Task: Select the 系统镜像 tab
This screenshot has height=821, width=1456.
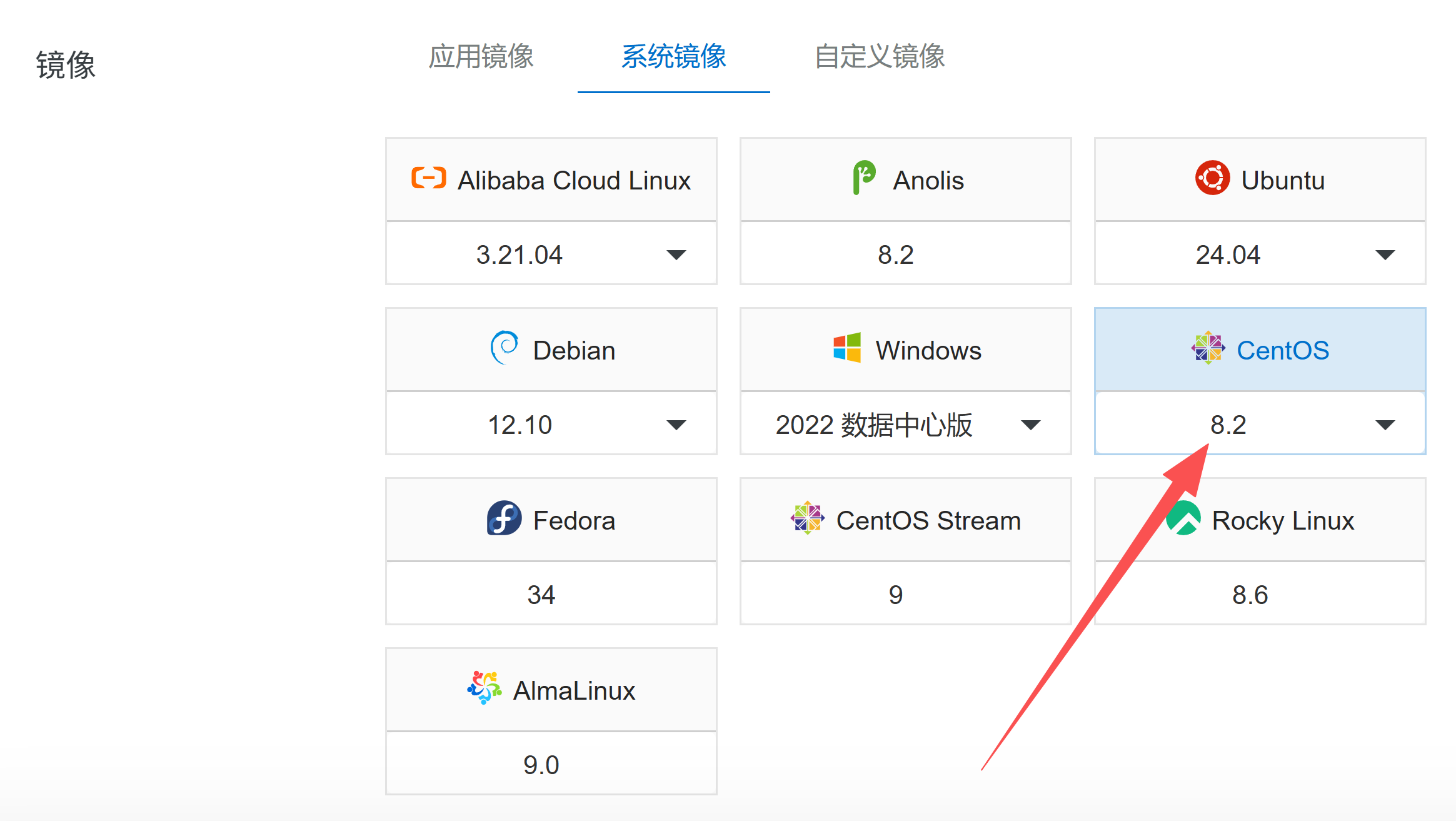Action: (673, 57)
